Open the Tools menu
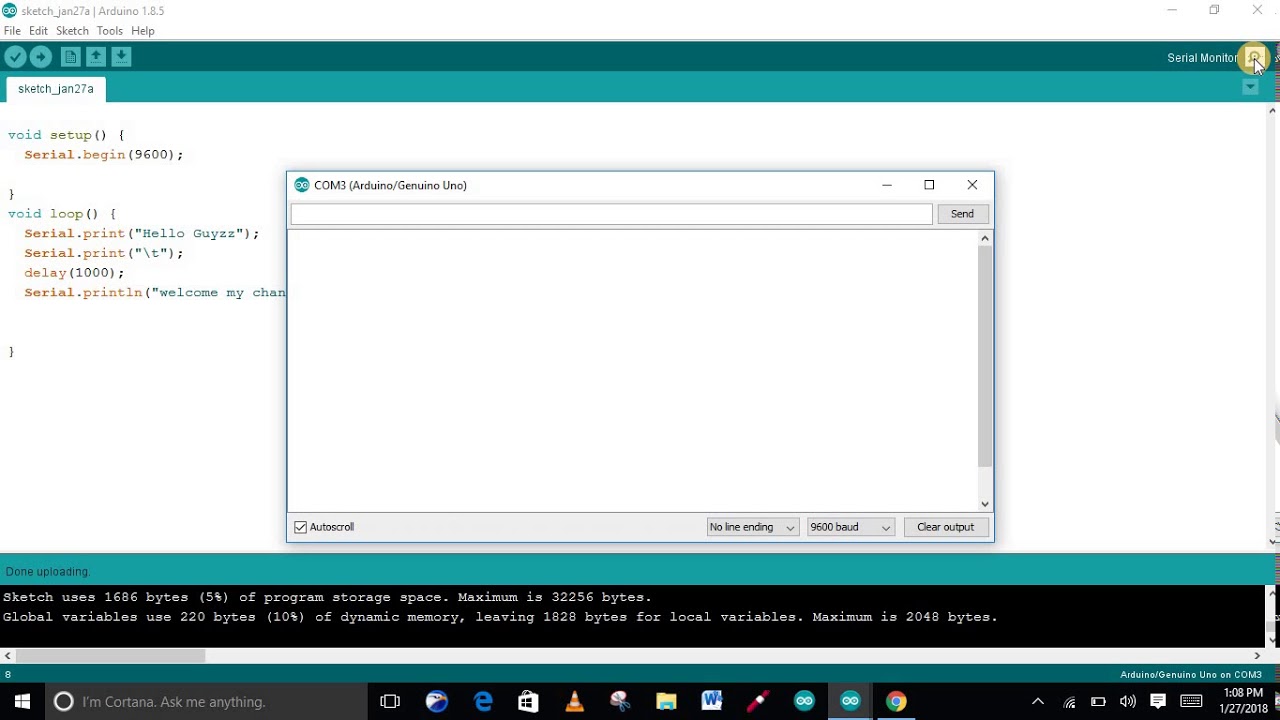 [110, 31]
